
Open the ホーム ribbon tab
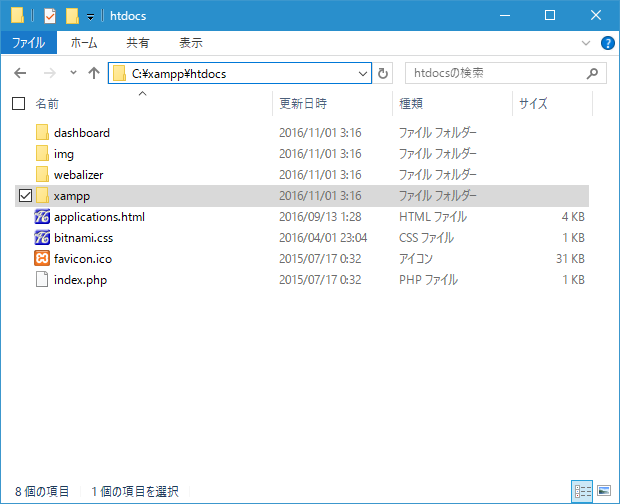point(84,43)
